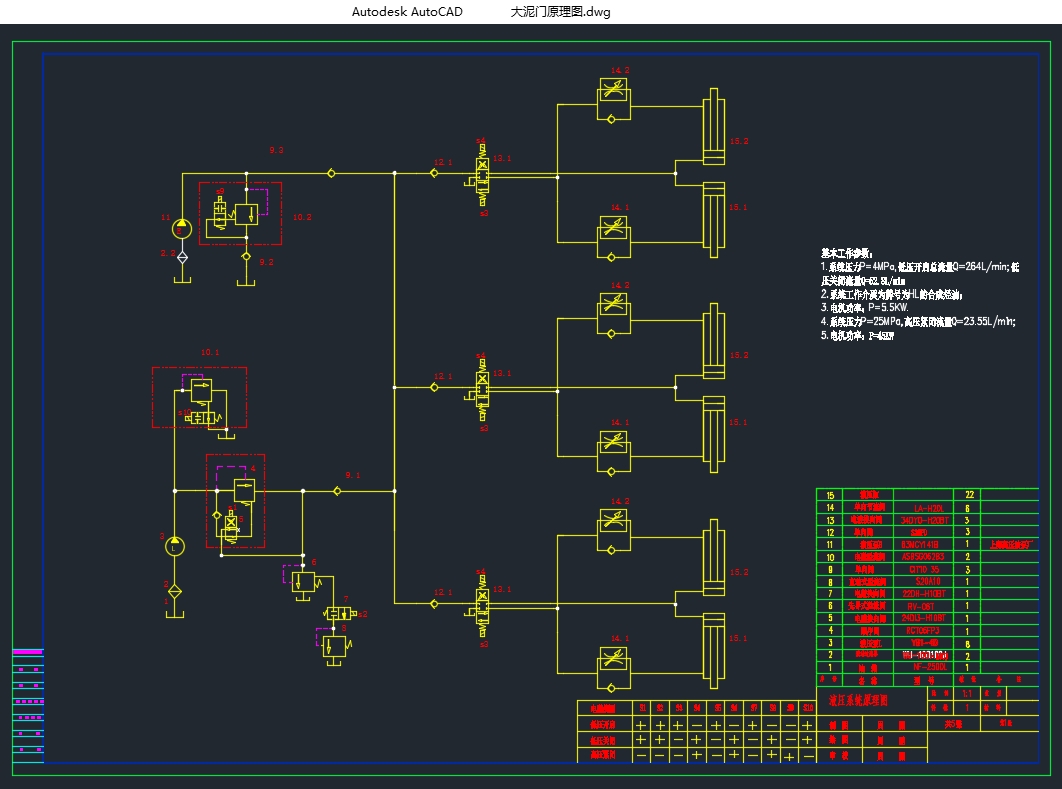Image resolution: width=1062 pixels, height=789 pixels.
Task: Click the check valve labeled 9.2
Action: 247,256
